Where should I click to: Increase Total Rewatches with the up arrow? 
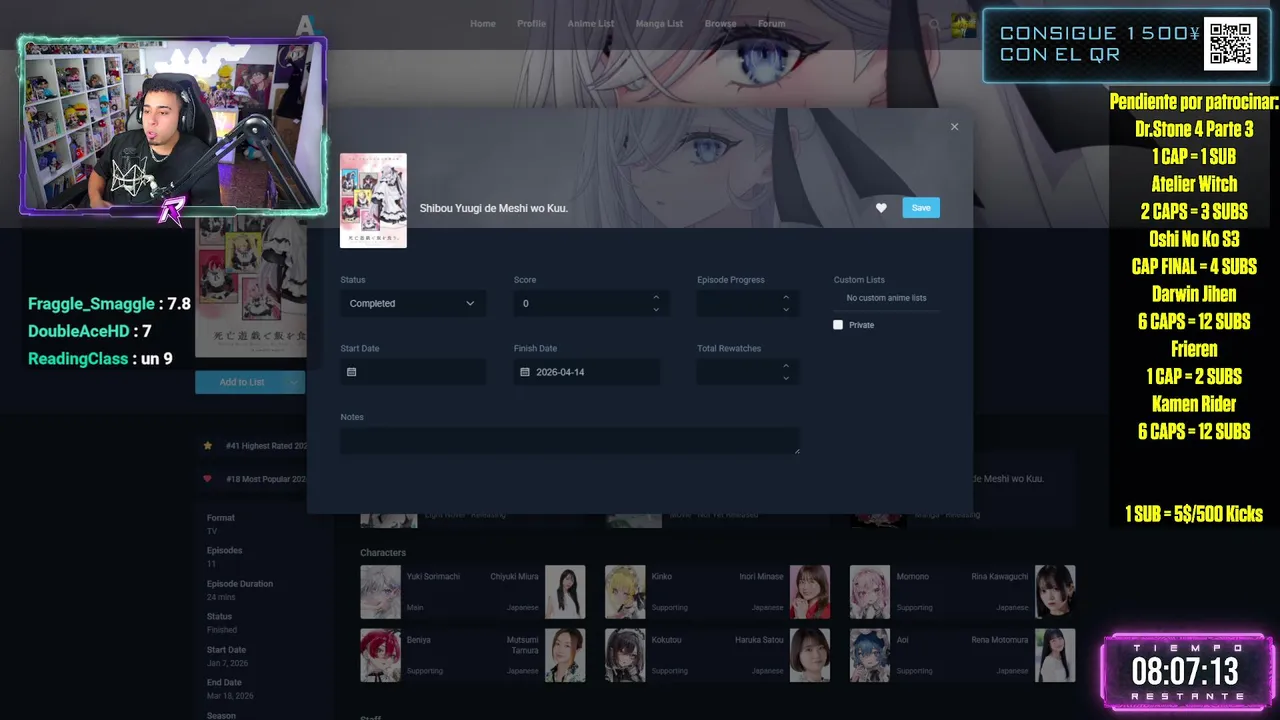tap(786, 366)
